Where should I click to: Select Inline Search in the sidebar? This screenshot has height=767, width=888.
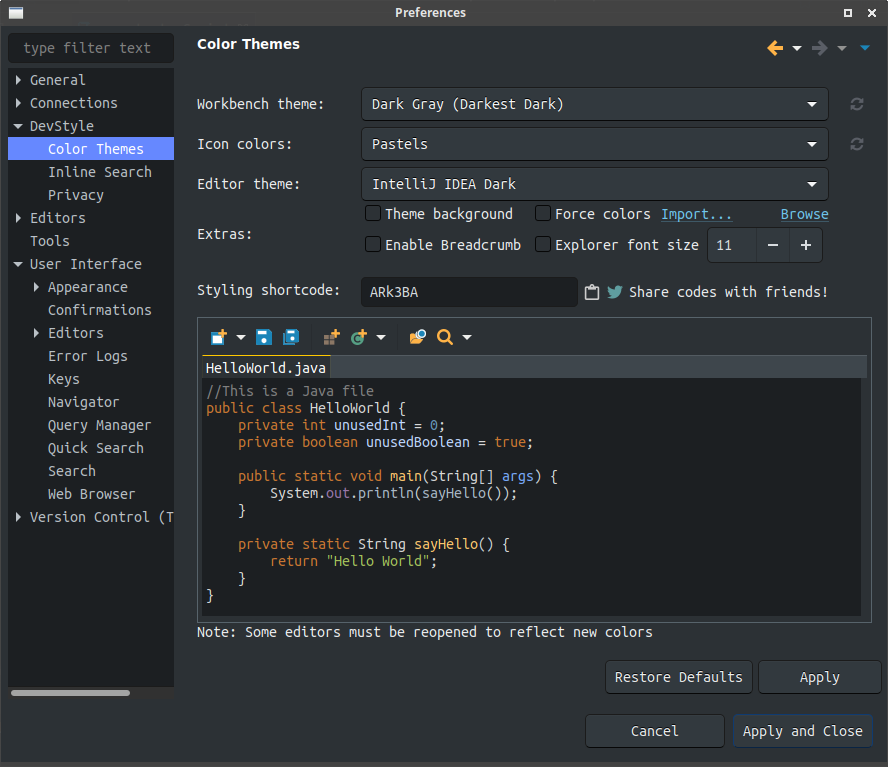(x=101, y=172)
